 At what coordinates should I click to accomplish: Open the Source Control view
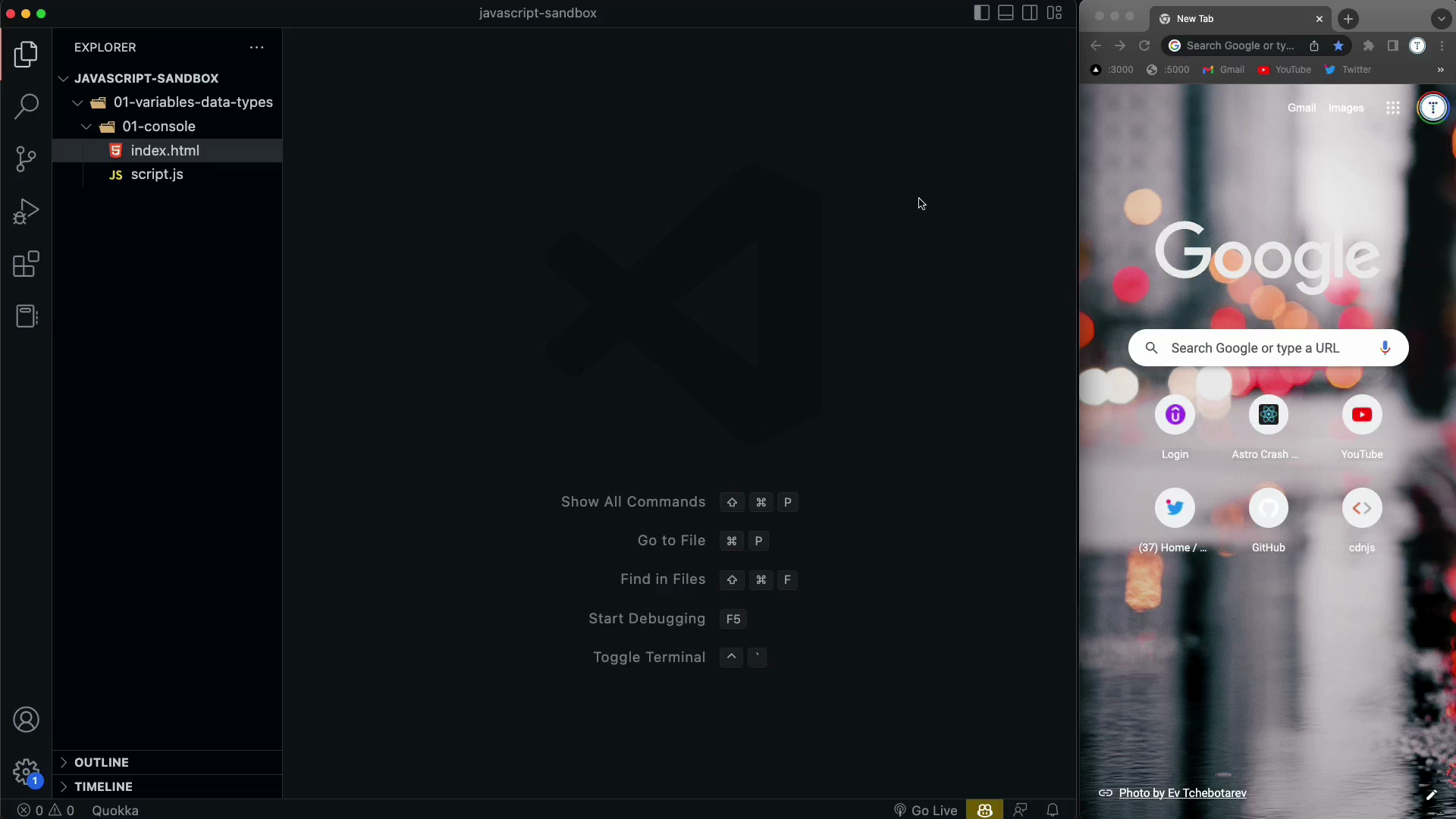click(x=26, y=158)
